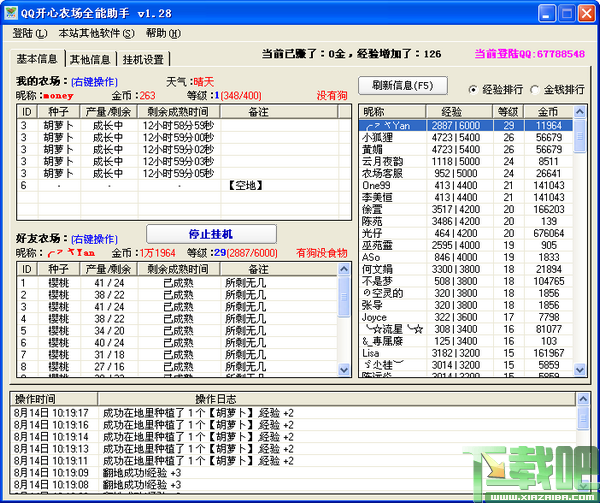Click the operation log scrollbar thumb
Screen dimensions: 600x503
583,418
